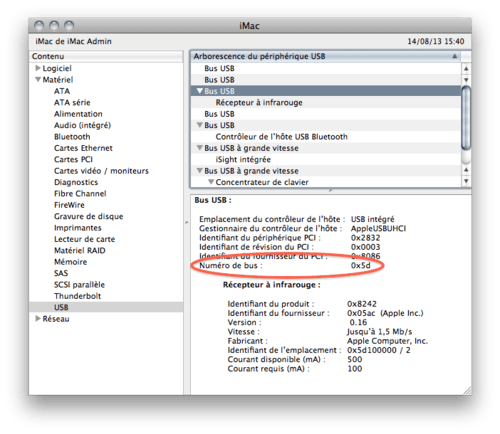Click the Apple Computer, Inc. manufacturer value
Viewport: 500px width, 434px height.
(x=387, y=341)
